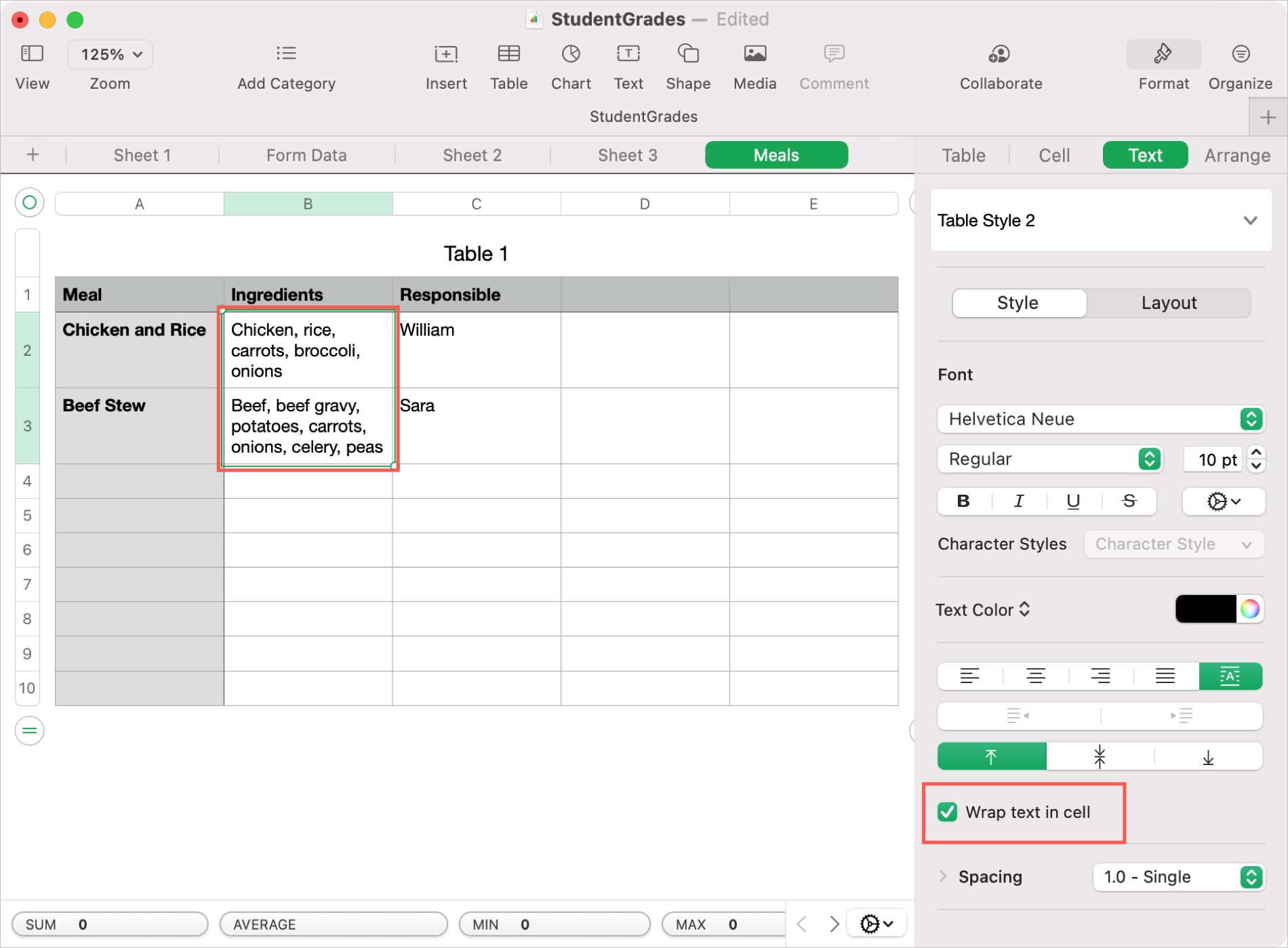Viewport: 1288px width, 948px height.
Task: Increase text indent level
Action: tap(1182, 716)
